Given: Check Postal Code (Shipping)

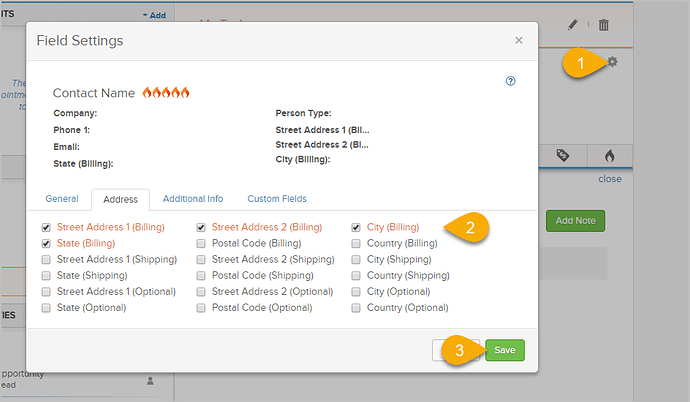Looking at the screenshot, I should pyautogui.click(x=201, y=276).
